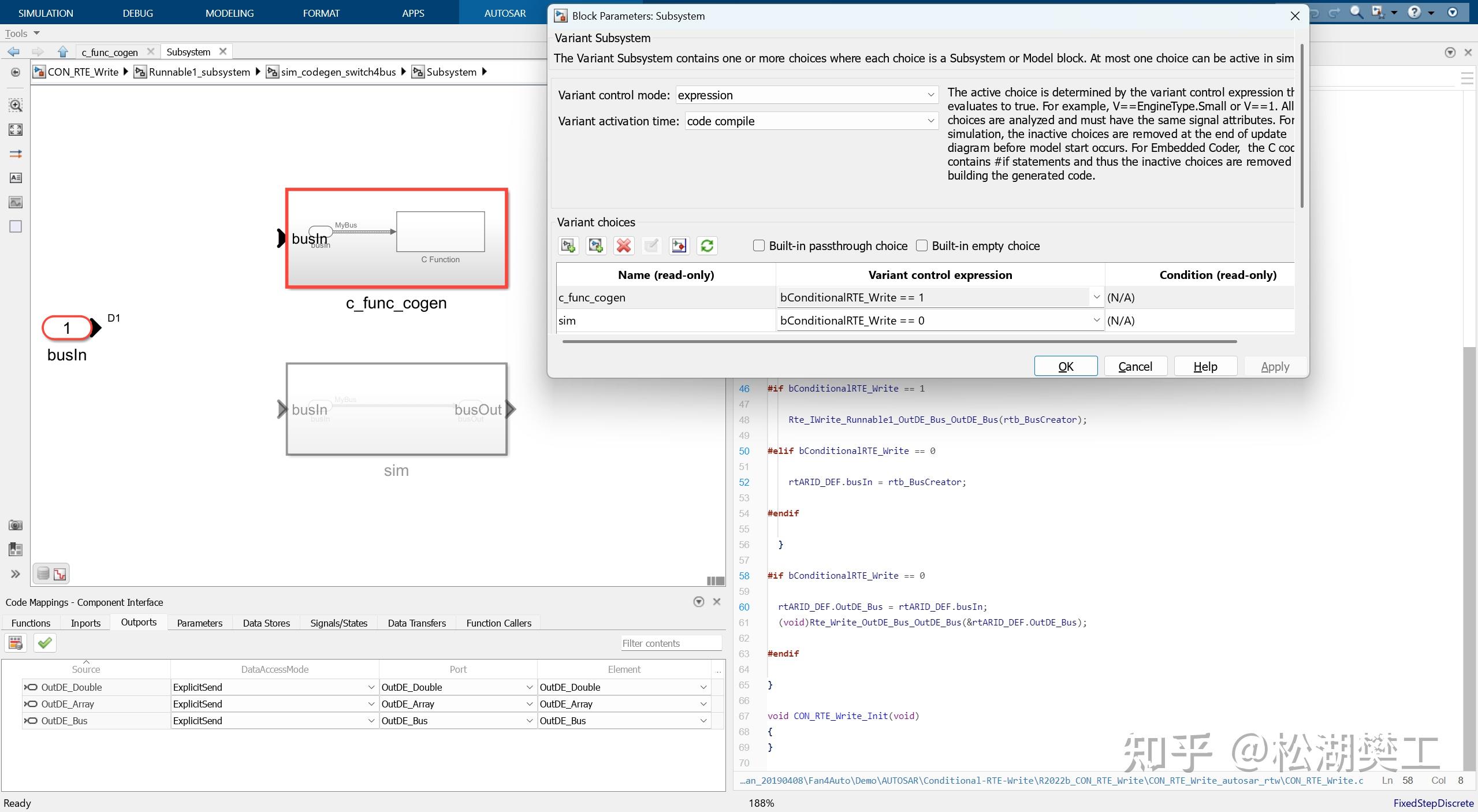
Task: Switch to the Inports tab
Action: 85,623
